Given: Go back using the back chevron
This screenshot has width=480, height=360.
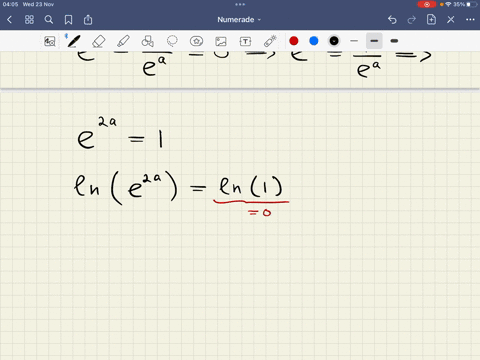Looking at the screenshot, I should coord(9,20).
